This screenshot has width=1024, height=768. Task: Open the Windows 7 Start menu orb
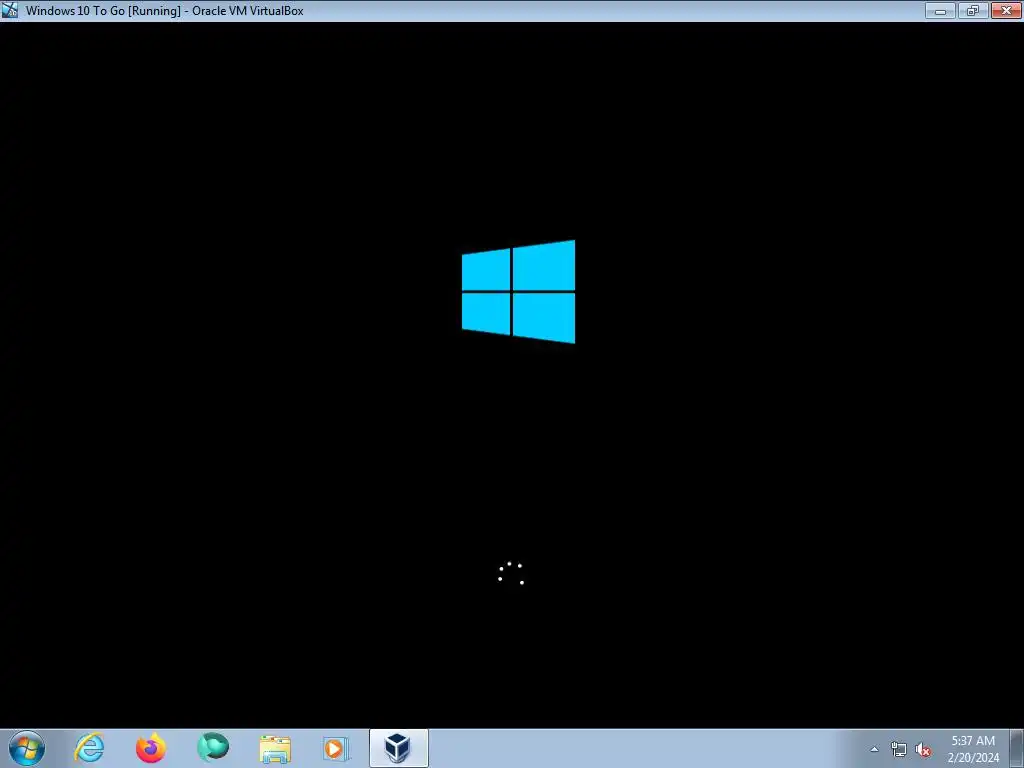pos(27,748)
